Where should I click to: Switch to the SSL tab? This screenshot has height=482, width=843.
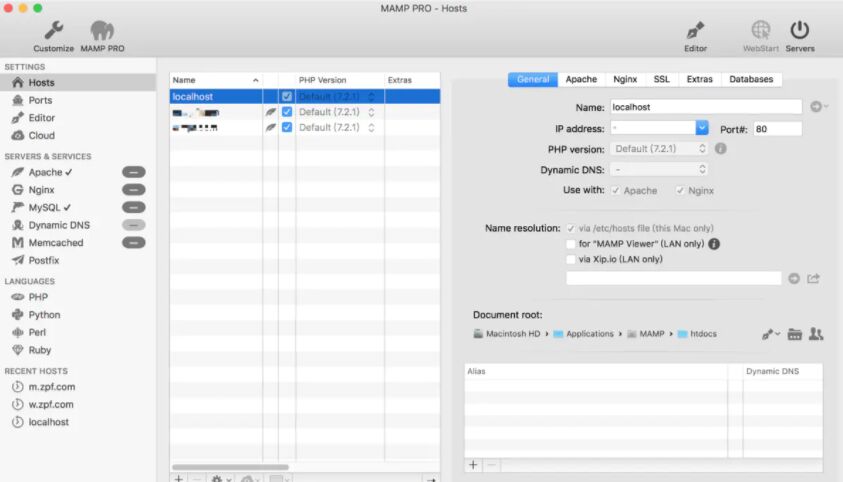(x=662, y=79)
